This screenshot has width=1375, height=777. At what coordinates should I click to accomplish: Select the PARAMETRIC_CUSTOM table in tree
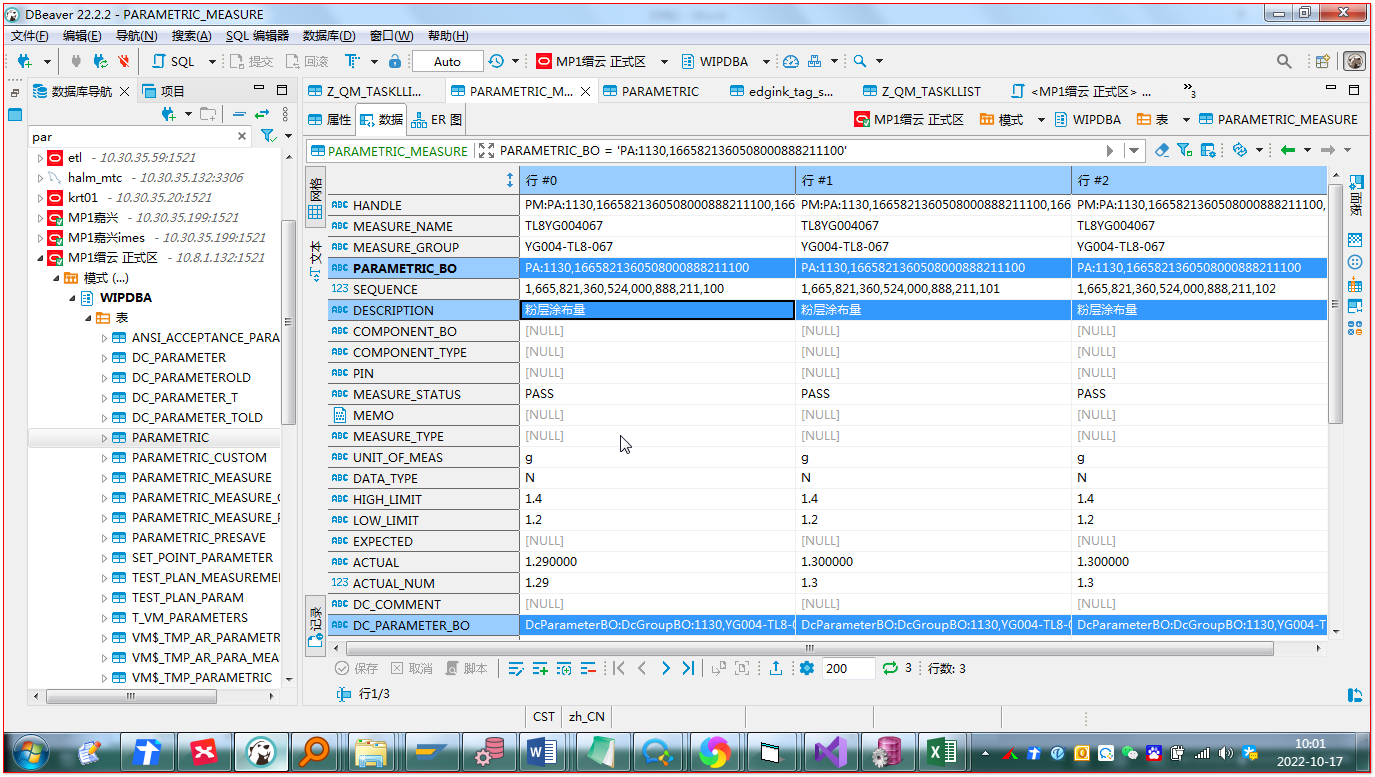199,458
